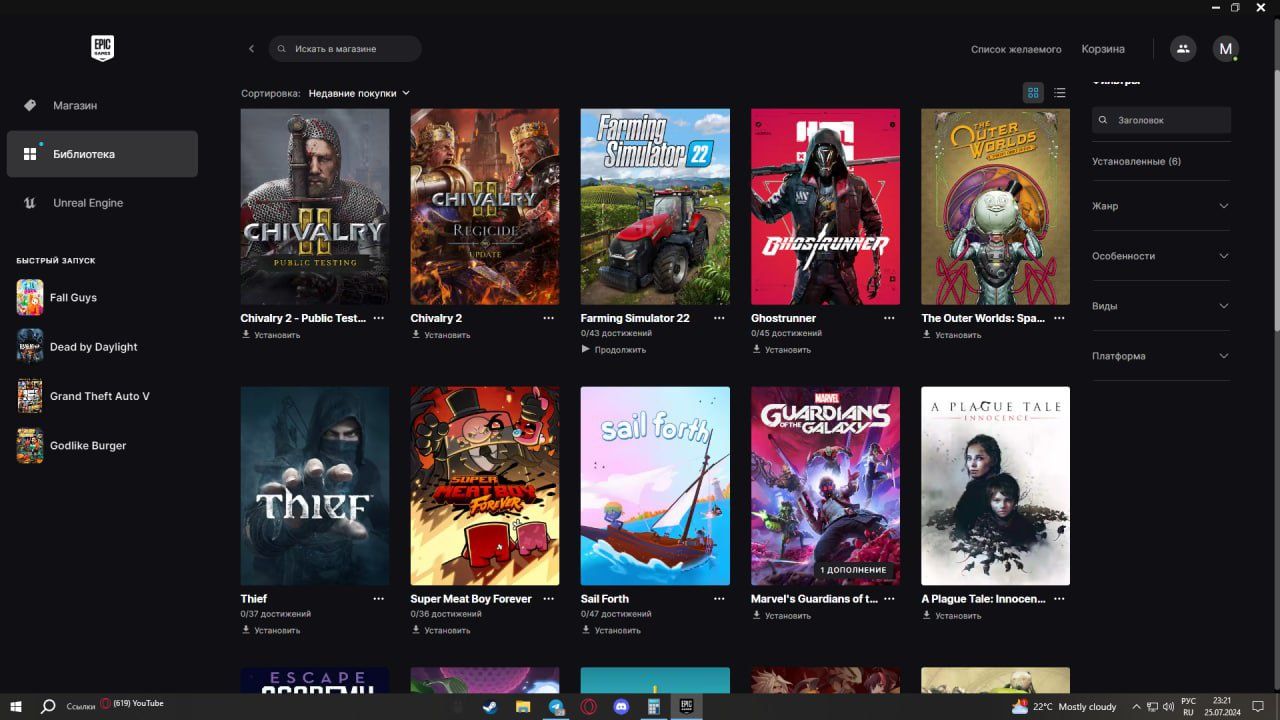The width and height of the screenshot is (1280, 720).
Task: Expand the Платформа filter
Action: (1161, 356)
